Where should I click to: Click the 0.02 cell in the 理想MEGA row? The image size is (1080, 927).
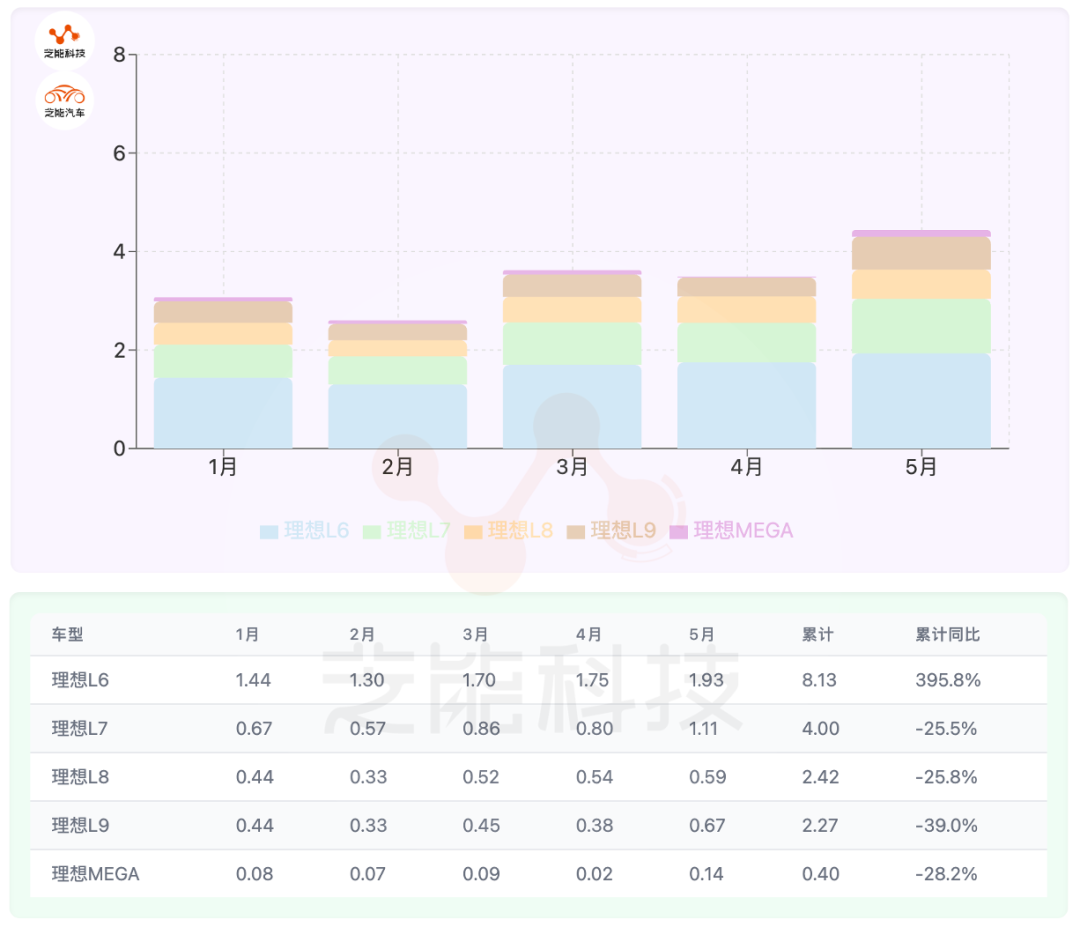594,874
